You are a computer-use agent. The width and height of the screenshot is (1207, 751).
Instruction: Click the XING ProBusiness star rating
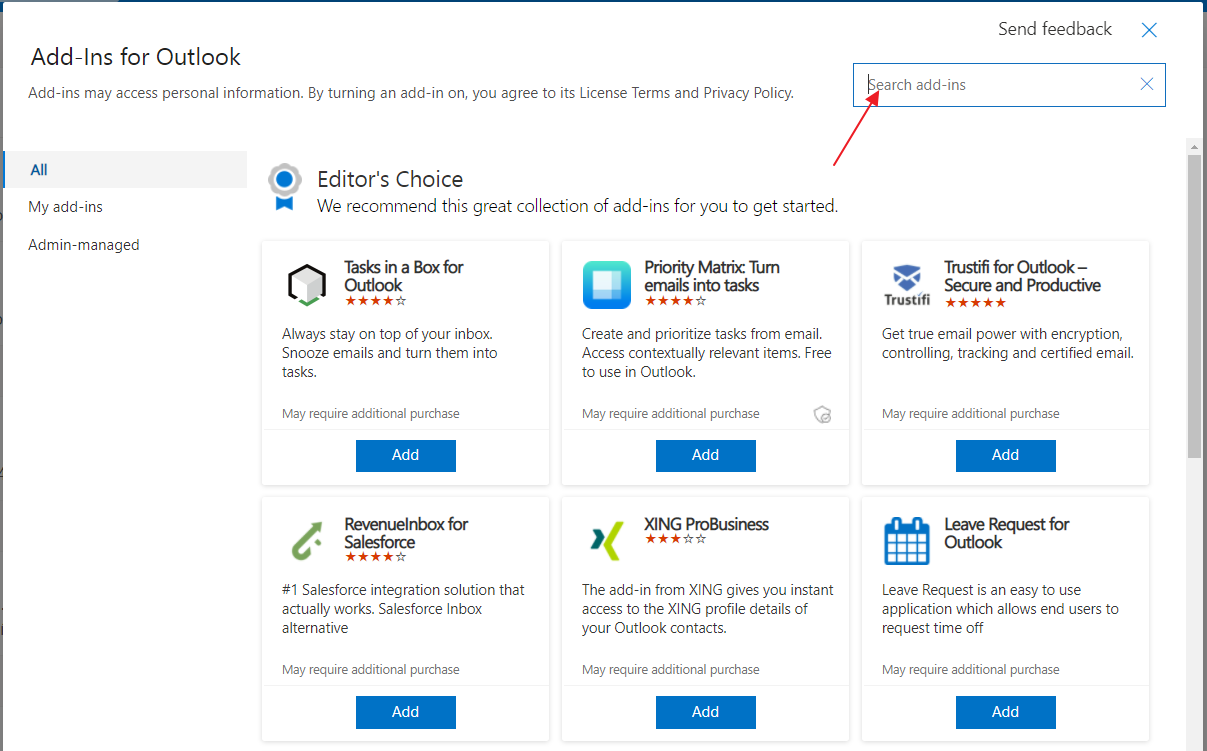pyautogui.click(x=675, y=539)
